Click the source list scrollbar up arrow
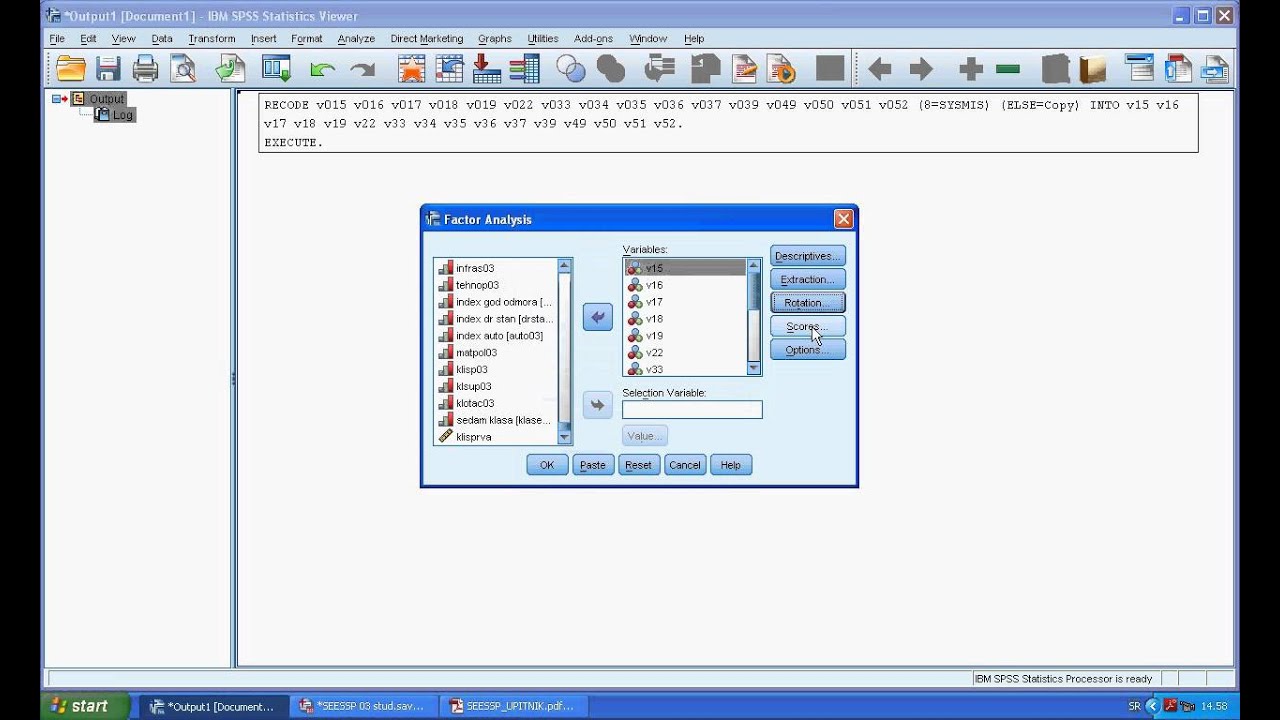The height and width of the screenshot is (720, 1280). (564, 266)
